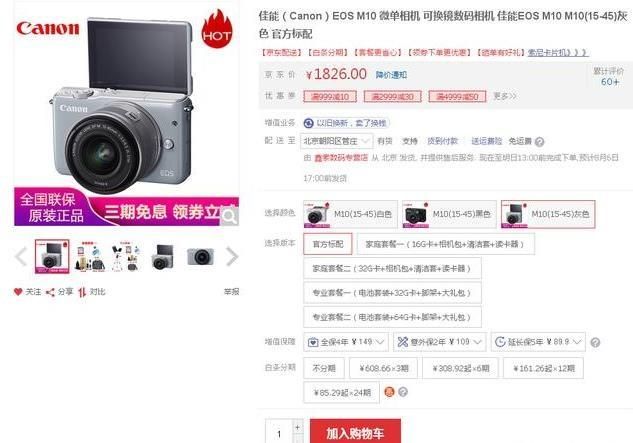Choose the 官方标配 version option
This screenshot has height=443, width=633.
point(328,244)
